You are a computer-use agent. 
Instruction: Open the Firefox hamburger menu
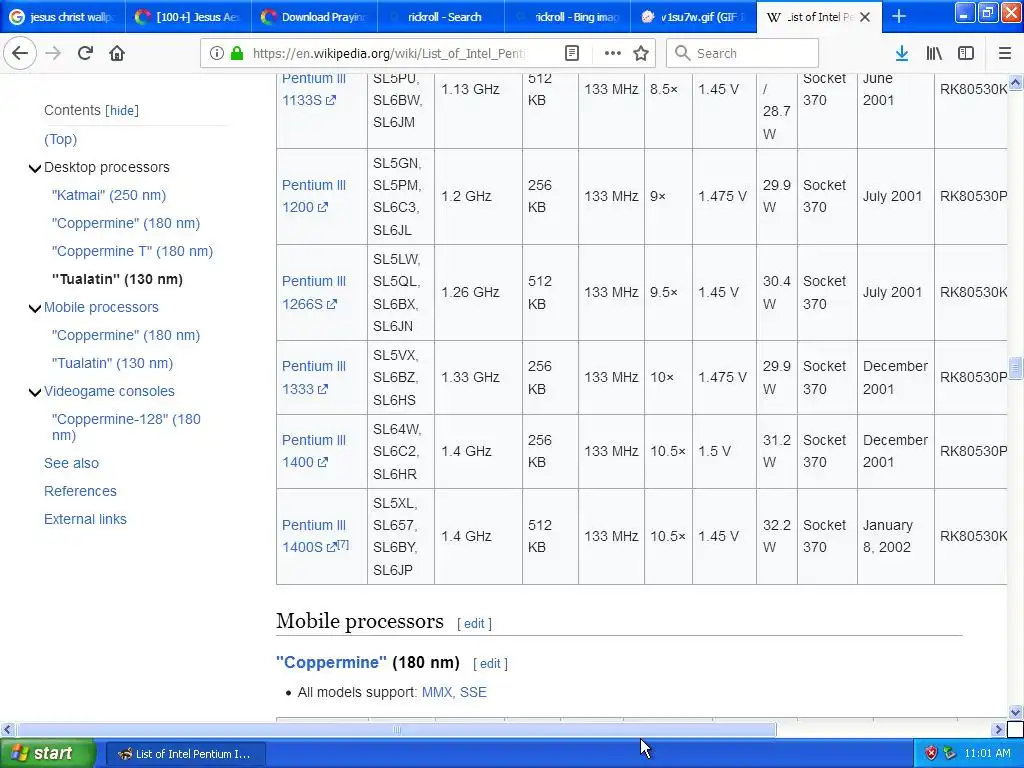pyautogui.click(x=1005, y=54)
